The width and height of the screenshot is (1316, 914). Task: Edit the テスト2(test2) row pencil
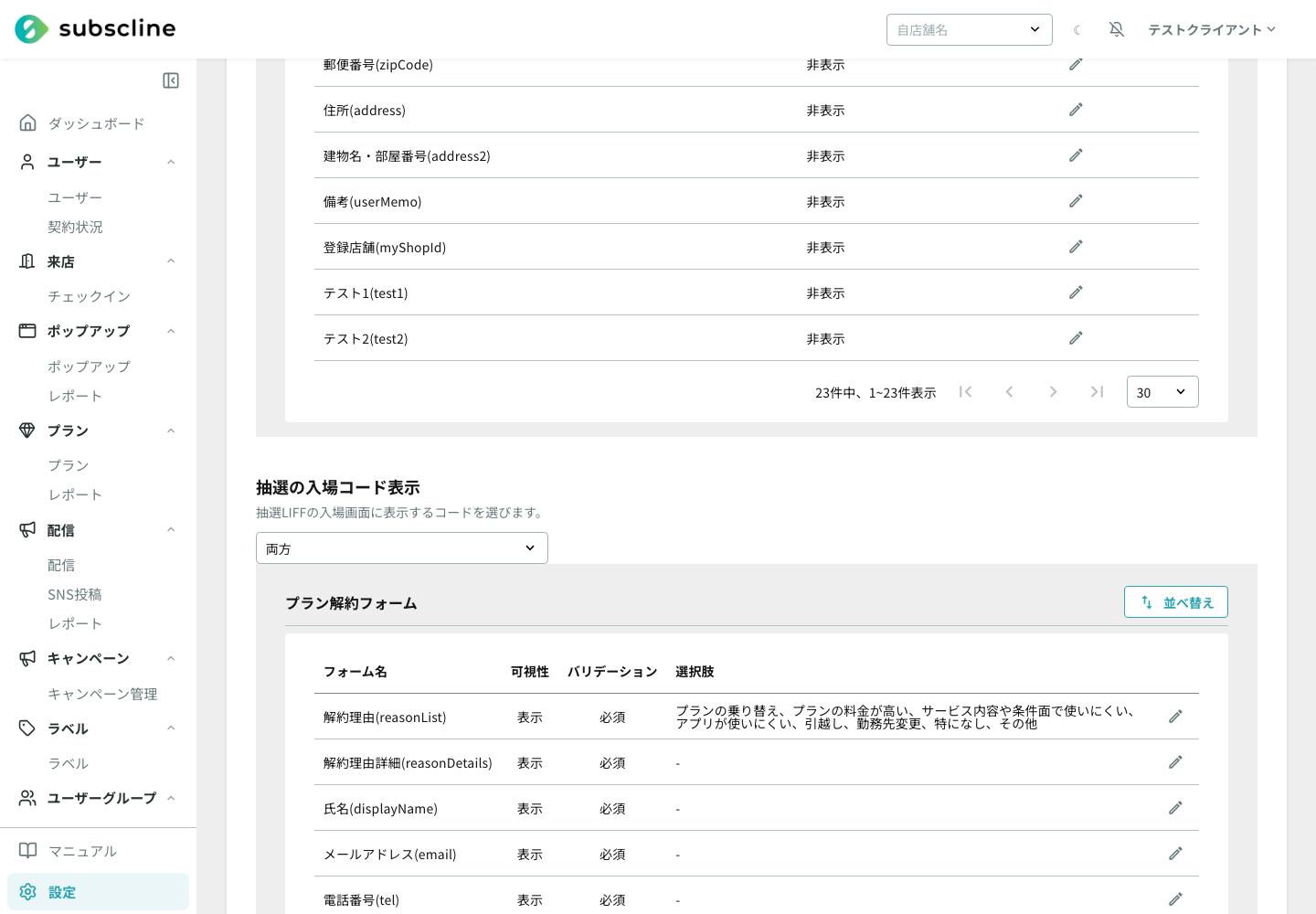(1076, 338)
